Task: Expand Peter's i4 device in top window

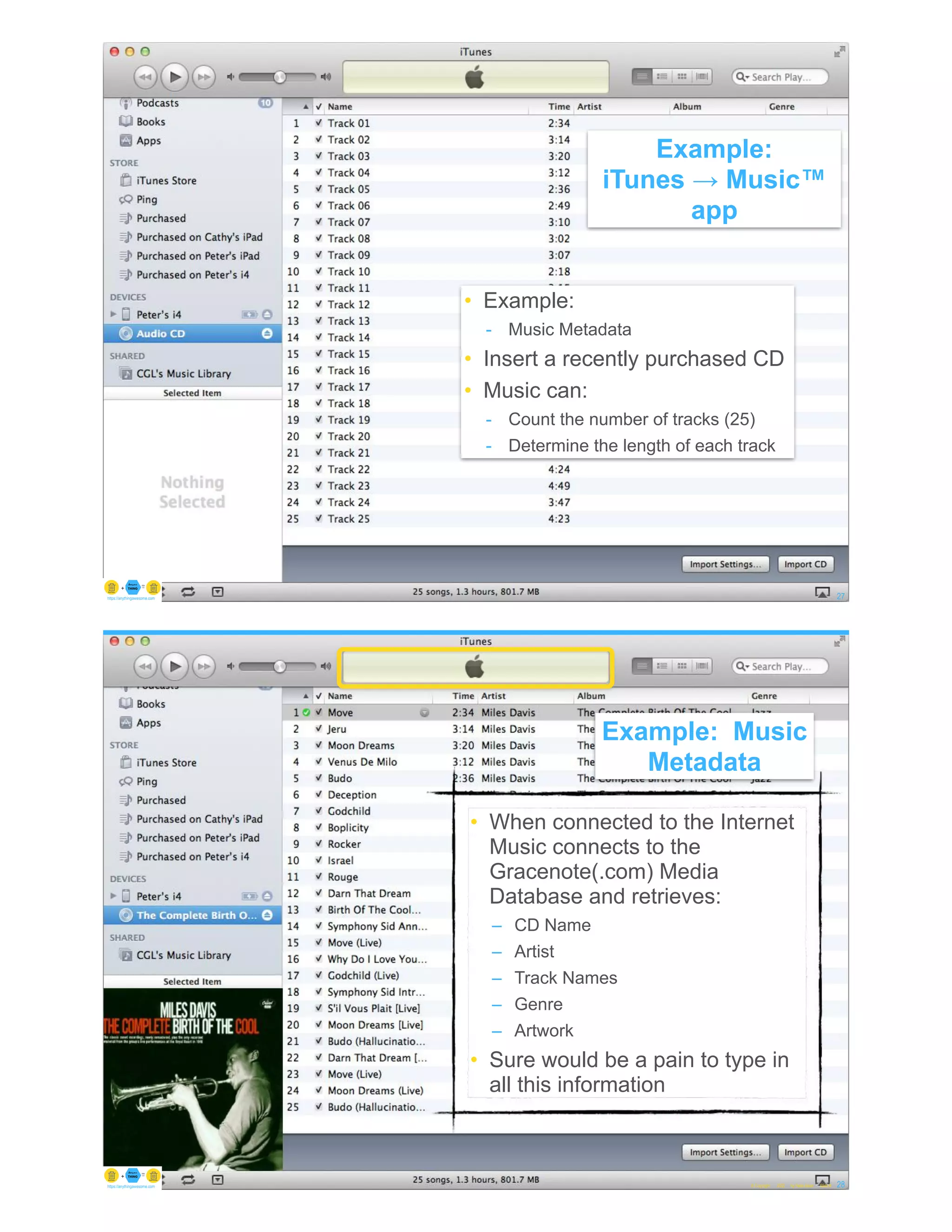Action: click(x=113, y=314)
